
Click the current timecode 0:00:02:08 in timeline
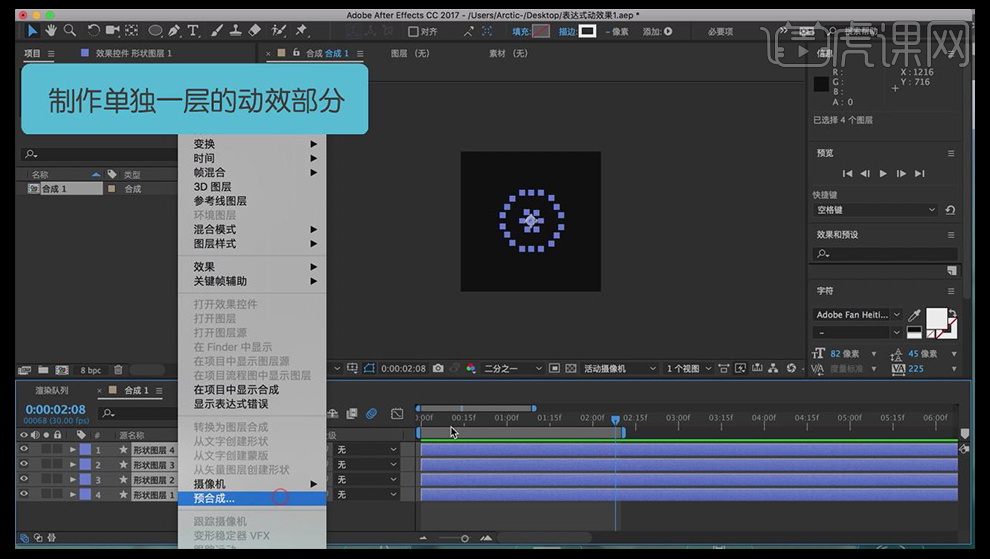[x=55, y=409]
